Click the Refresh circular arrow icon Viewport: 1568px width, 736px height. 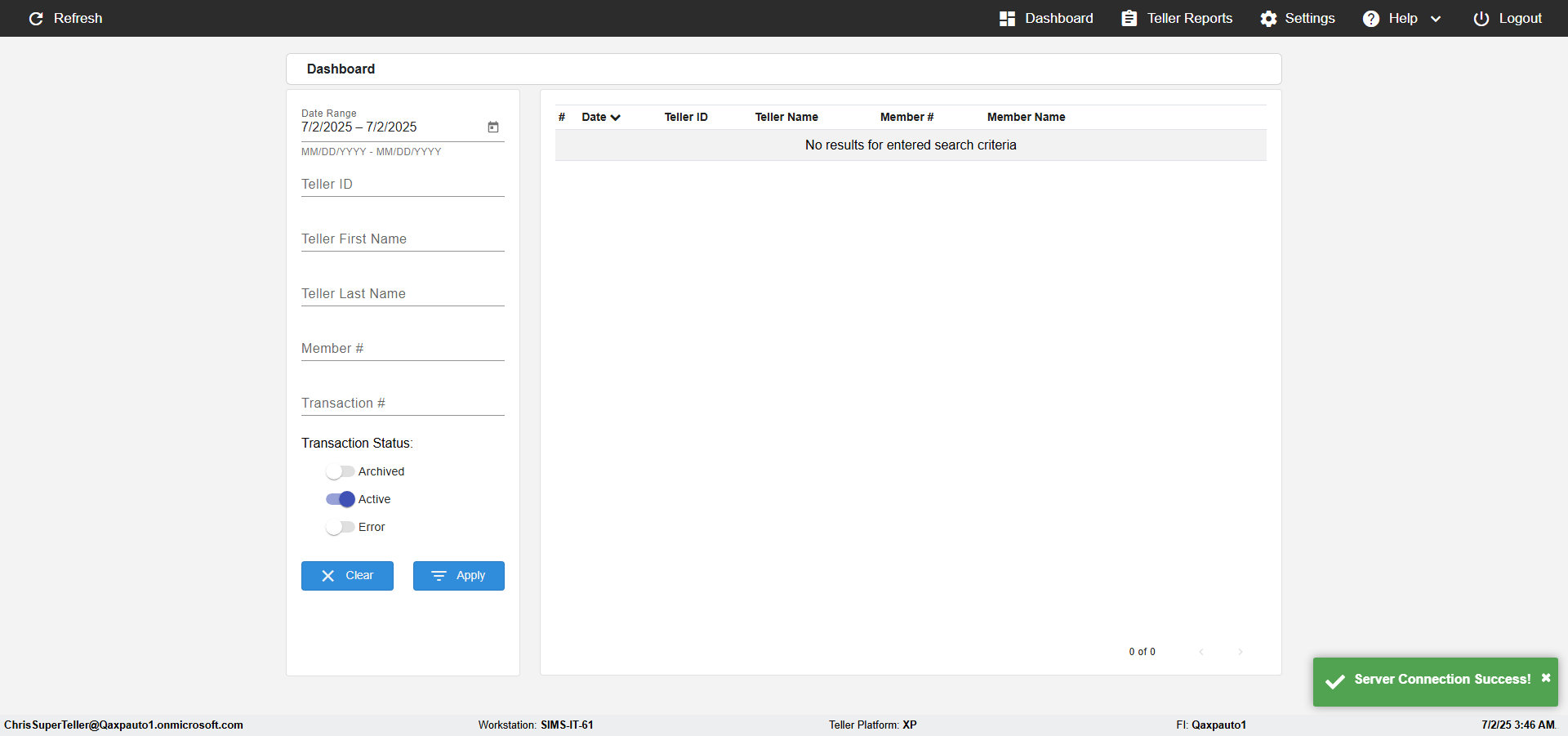(x=36, y=18)
